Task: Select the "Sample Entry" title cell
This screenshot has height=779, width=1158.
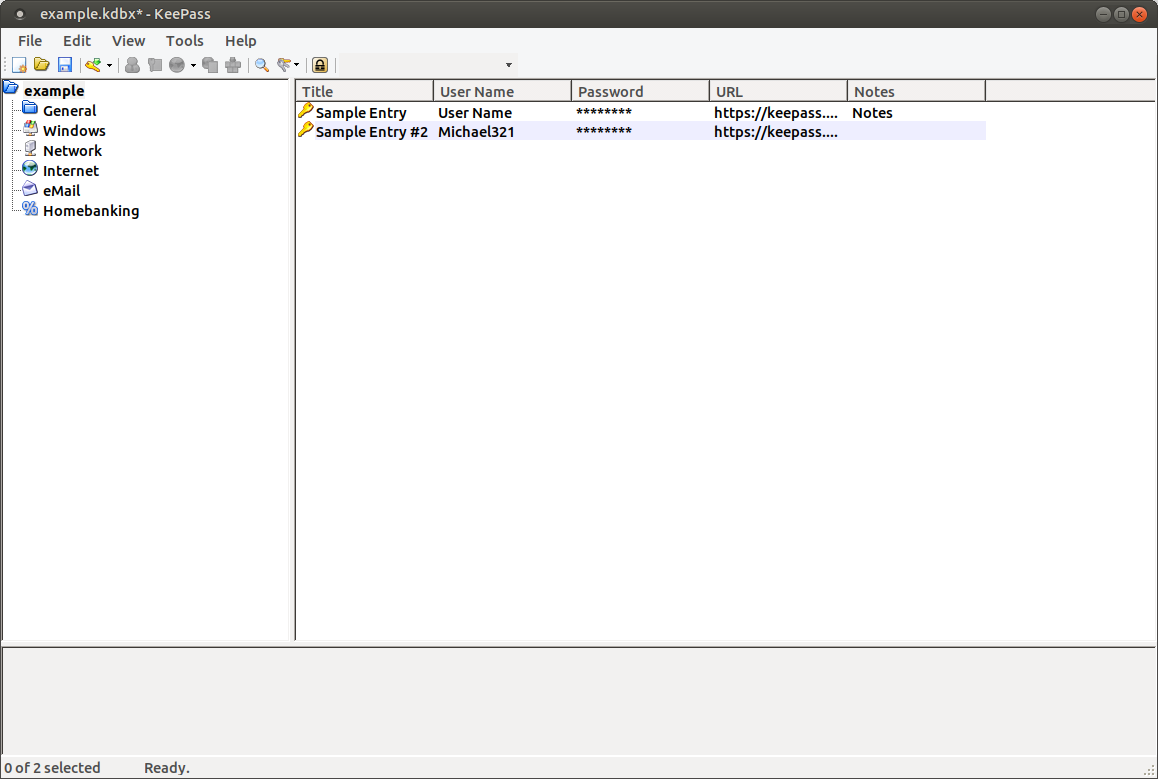Action: [361, 113]
